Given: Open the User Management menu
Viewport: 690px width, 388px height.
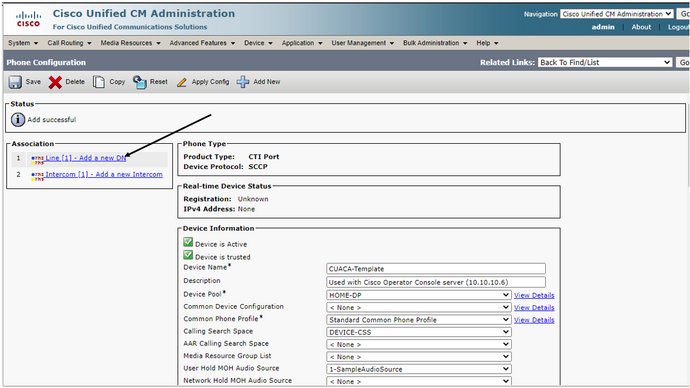Looking at the screenshot, I should 363,43.
